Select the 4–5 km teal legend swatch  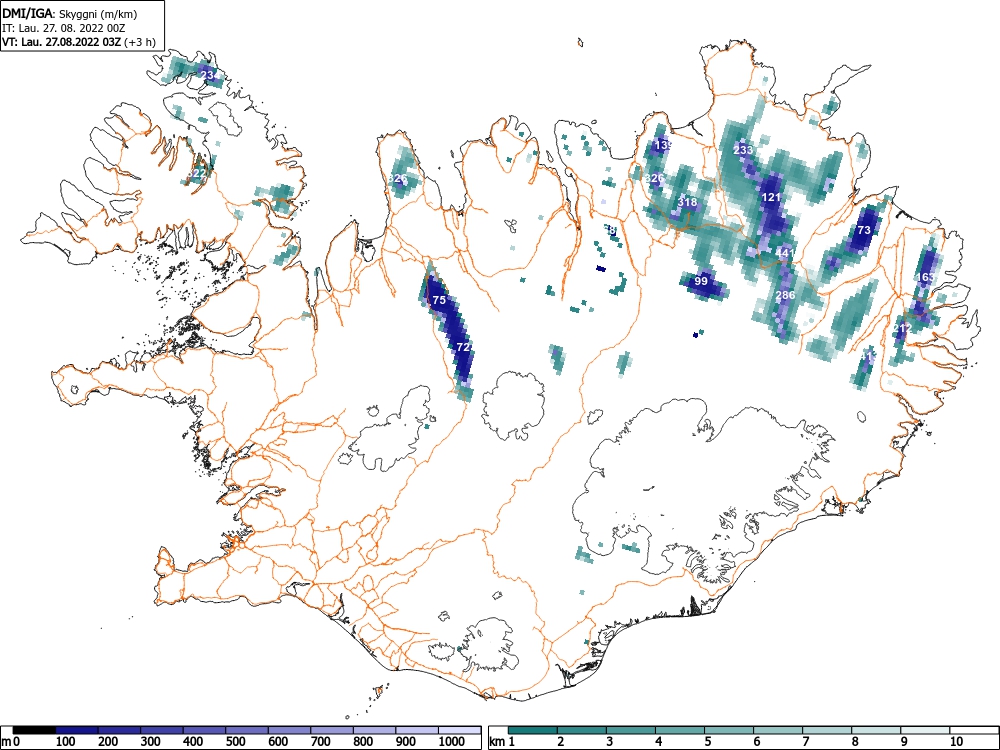[680, 730]
